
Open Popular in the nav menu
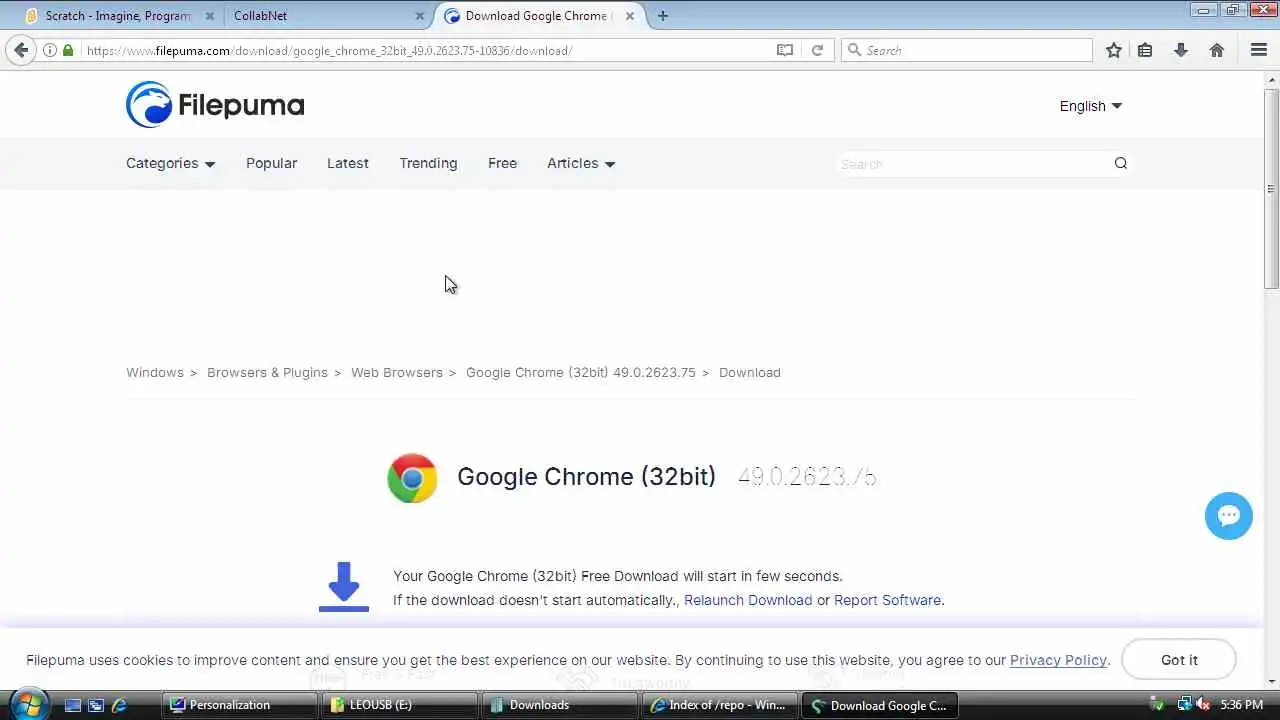[x=272, y=163]
